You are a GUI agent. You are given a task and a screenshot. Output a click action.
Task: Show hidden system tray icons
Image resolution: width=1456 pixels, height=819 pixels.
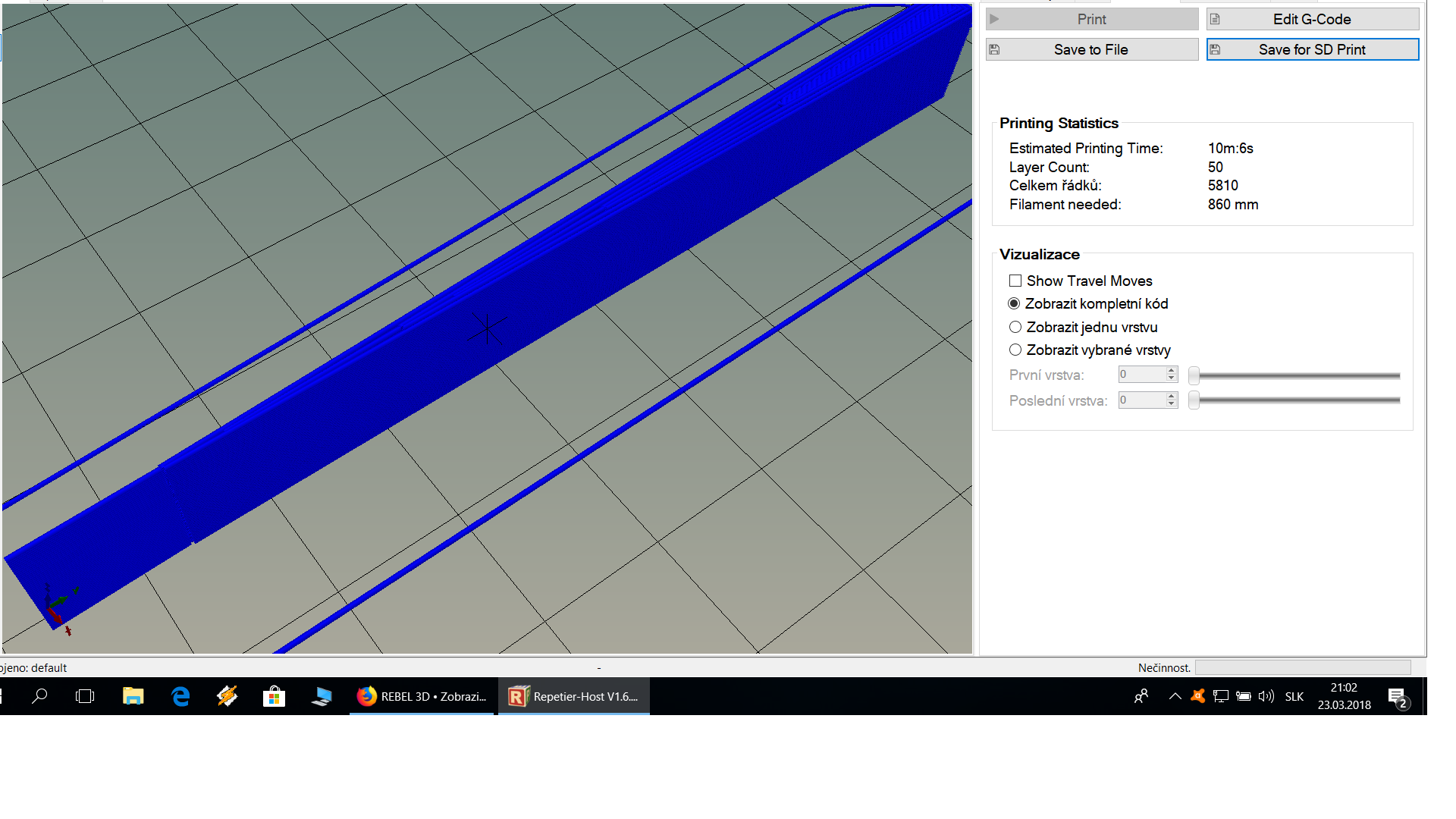tap(1175, 696)
